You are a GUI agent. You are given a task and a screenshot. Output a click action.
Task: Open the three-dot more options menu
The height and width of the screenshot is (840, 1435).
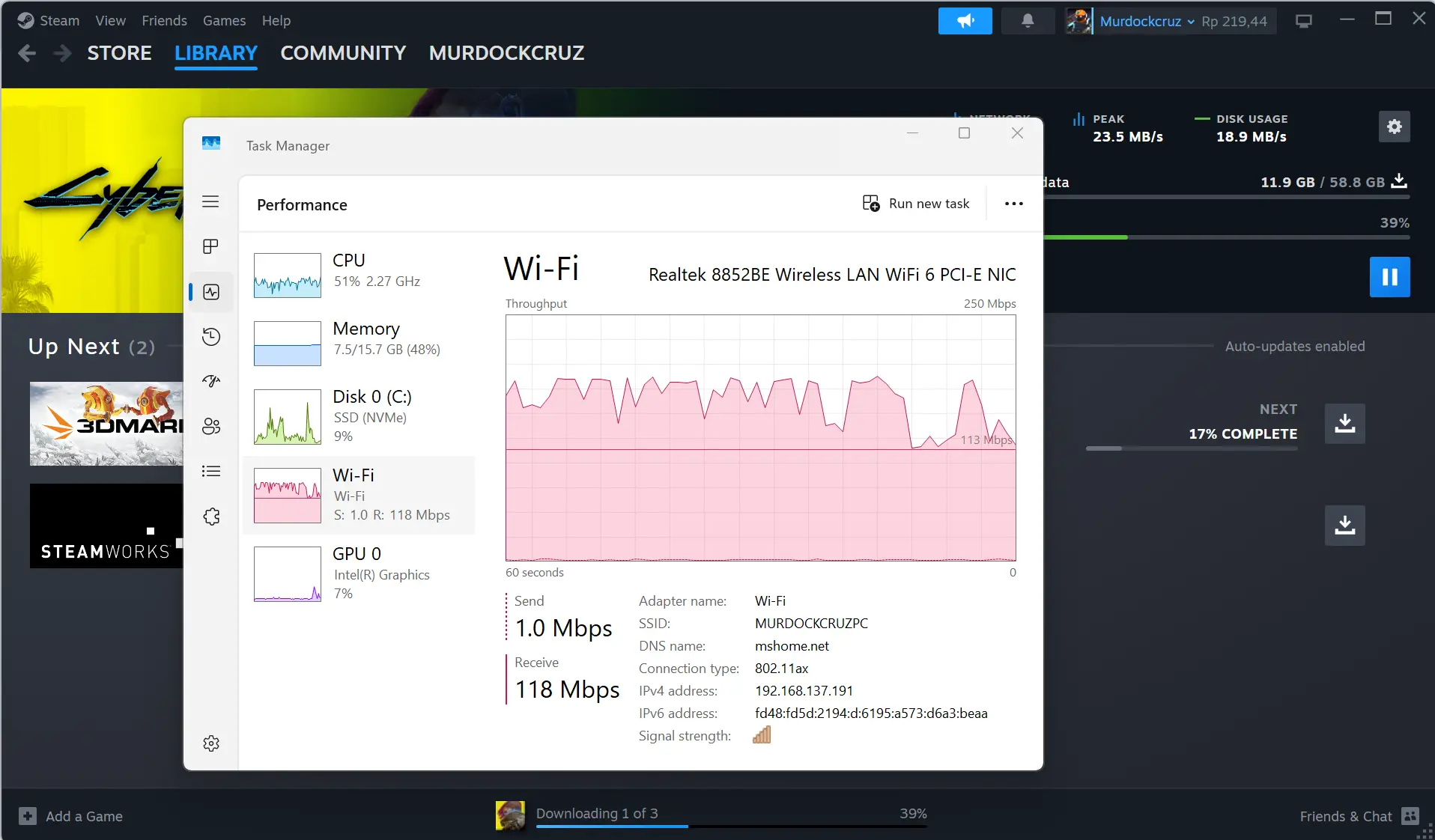coord(1013,204)
